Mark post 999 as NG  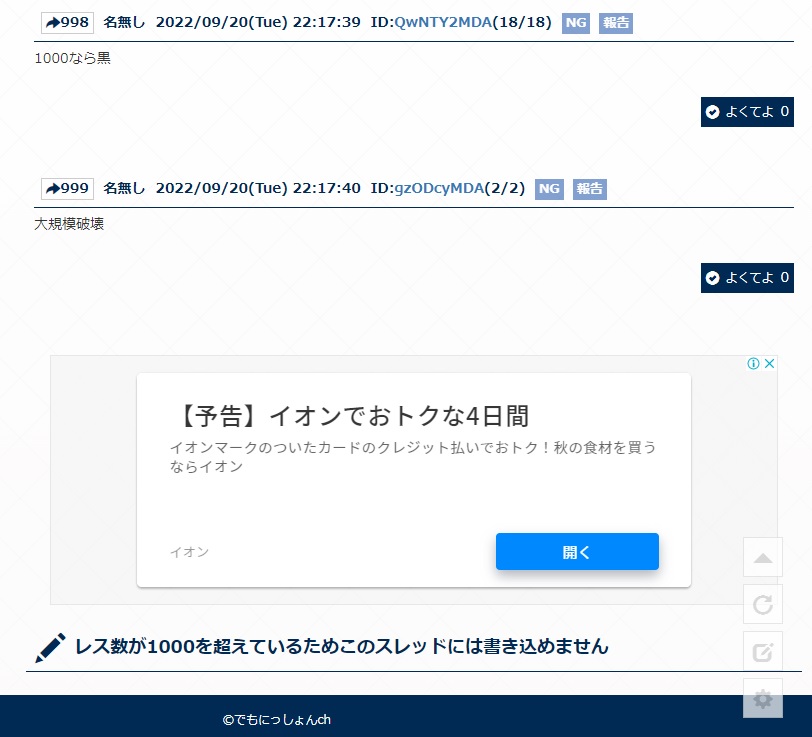pyautogui.click(x=549, y=189)
